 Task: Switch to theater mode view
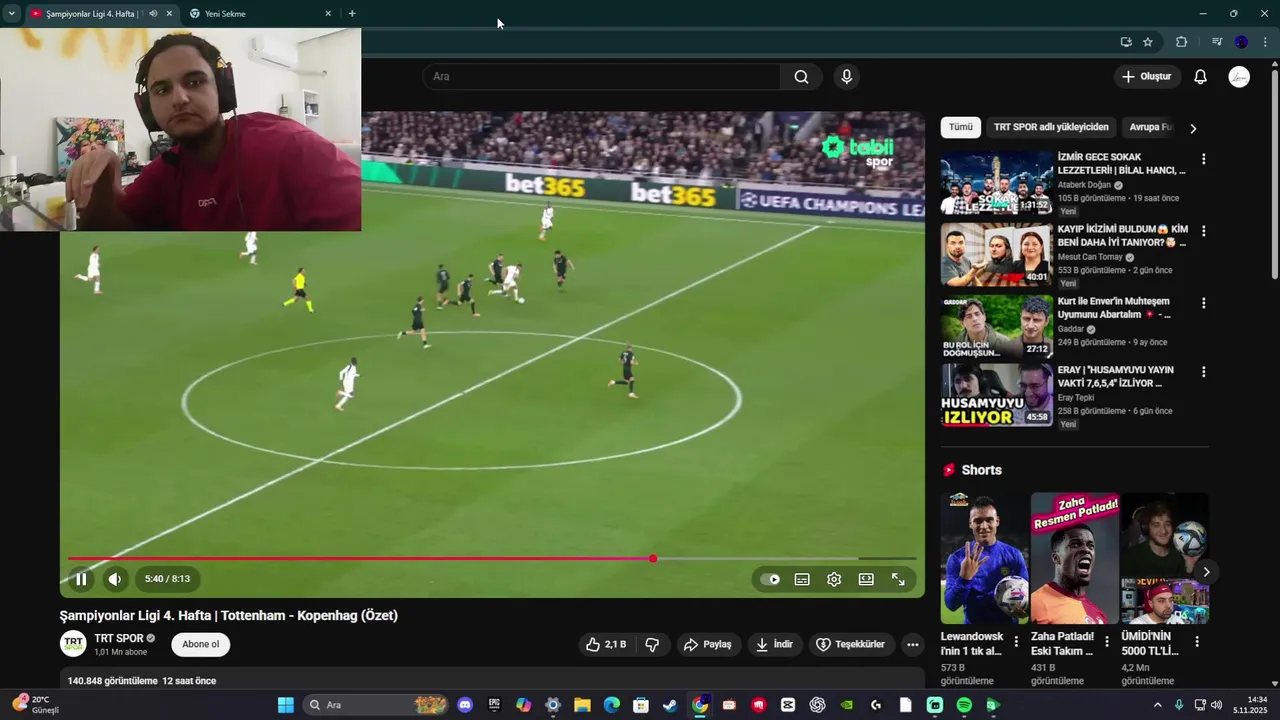866,579
